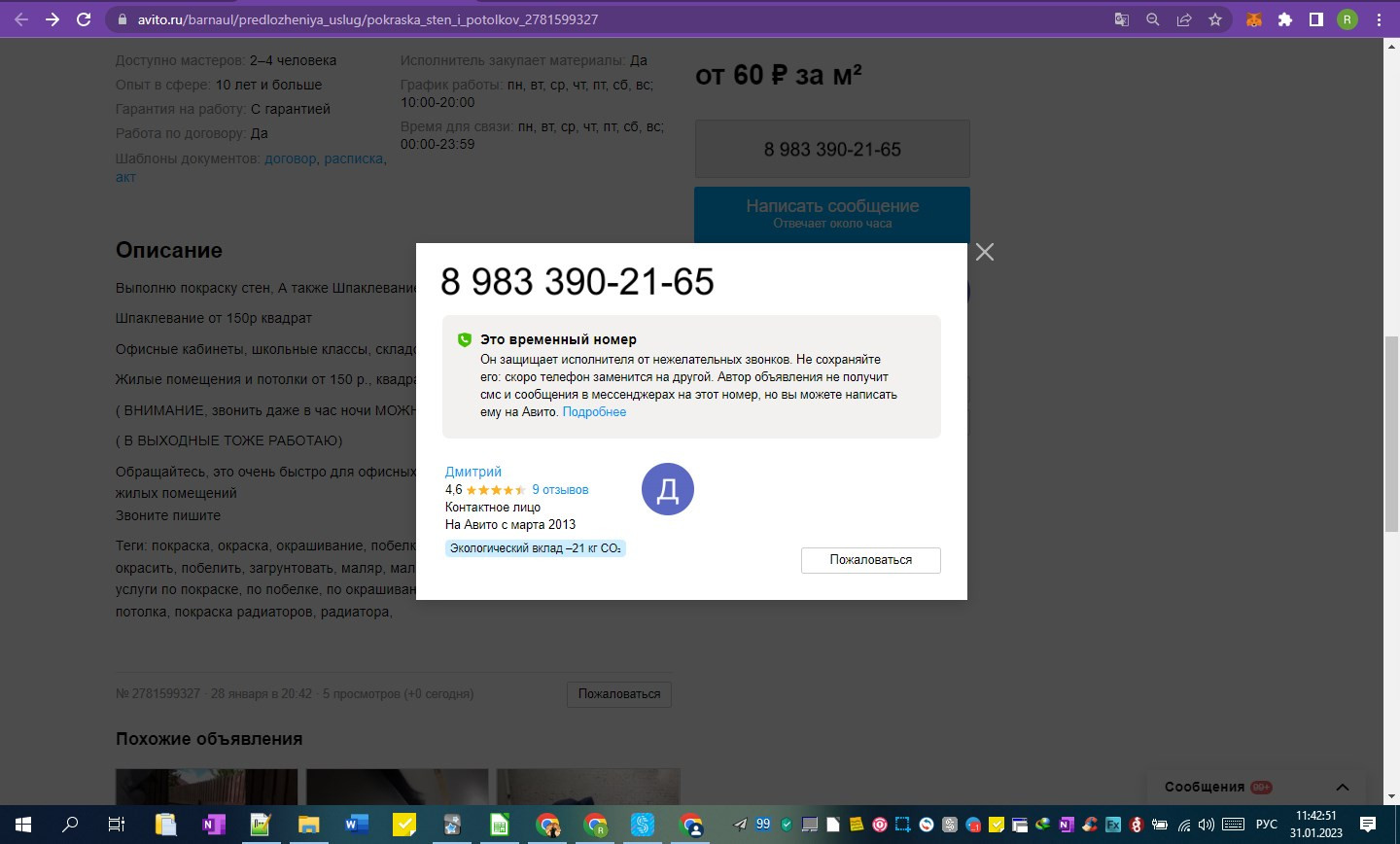The image size is (1400, 844).
Task: Open seller Дмитрий's profile link
Action: coord(473,472)
